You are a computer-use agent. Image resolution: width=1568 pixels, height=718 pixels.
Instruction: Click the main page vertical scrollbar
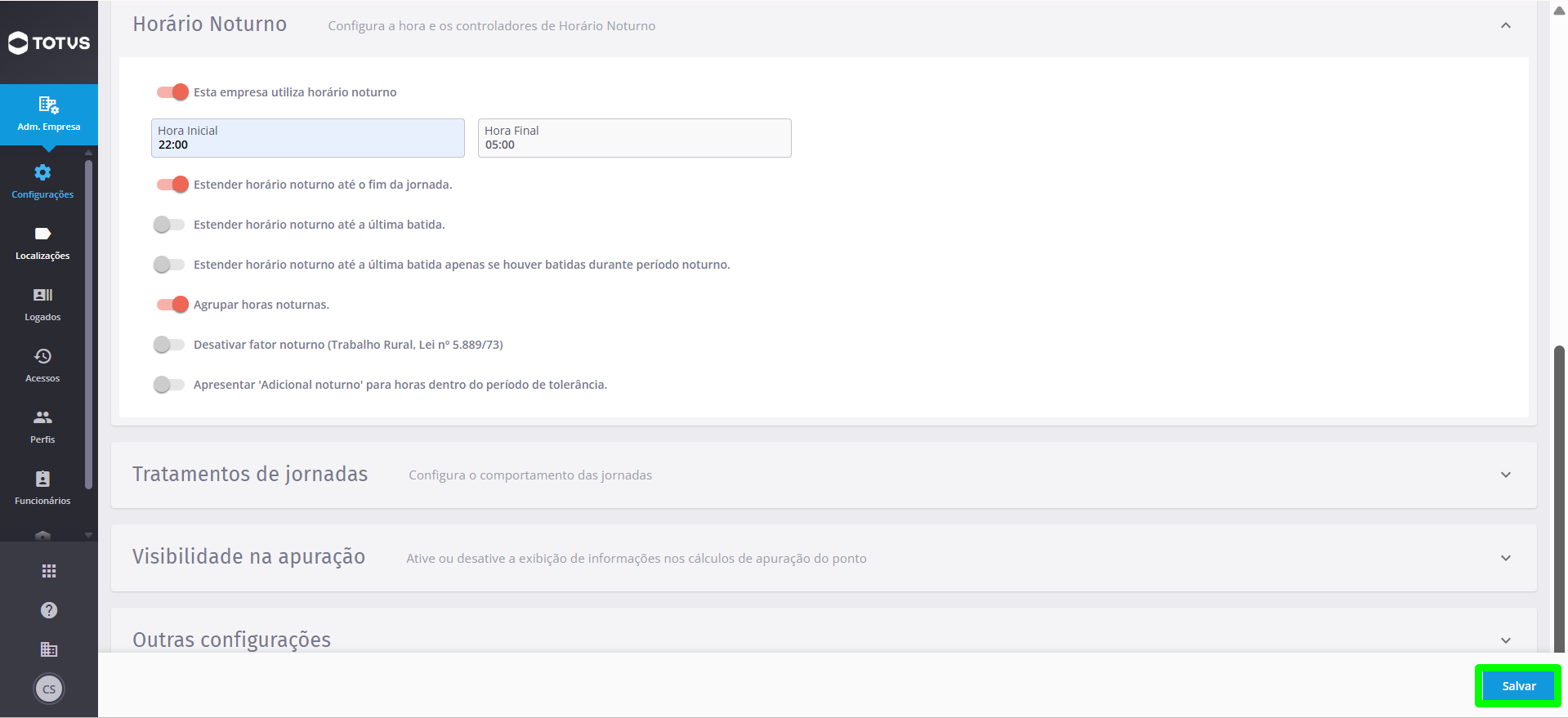pos(1559,498)
